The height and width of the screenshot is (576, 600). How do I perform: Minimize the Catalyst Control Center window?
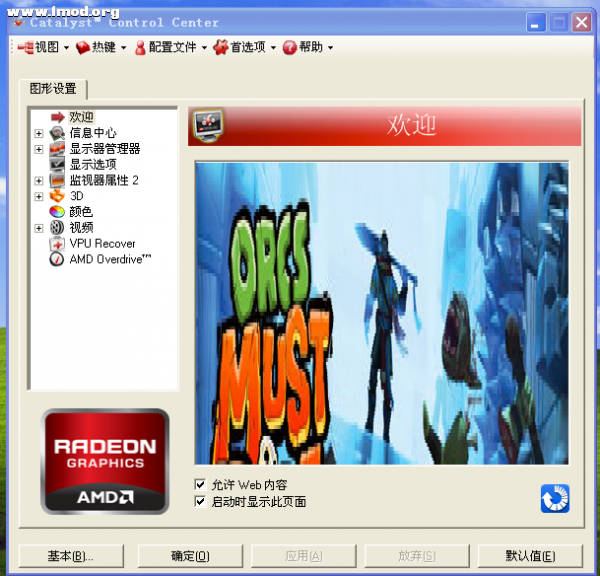[x=536, y=22]
